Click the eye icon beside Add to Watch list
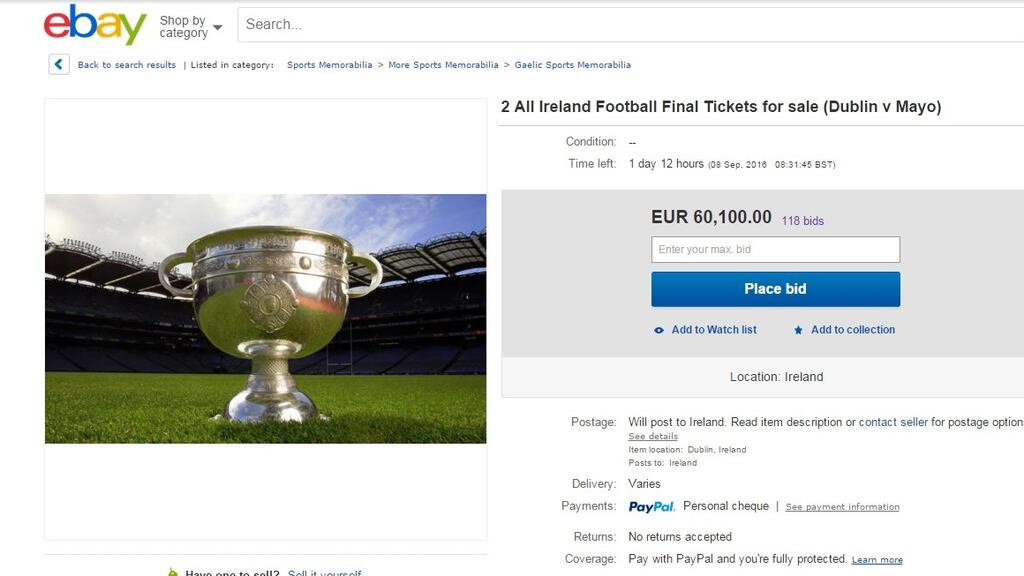The height and width of the screenshot is (576, 1024). click(658, 329)
